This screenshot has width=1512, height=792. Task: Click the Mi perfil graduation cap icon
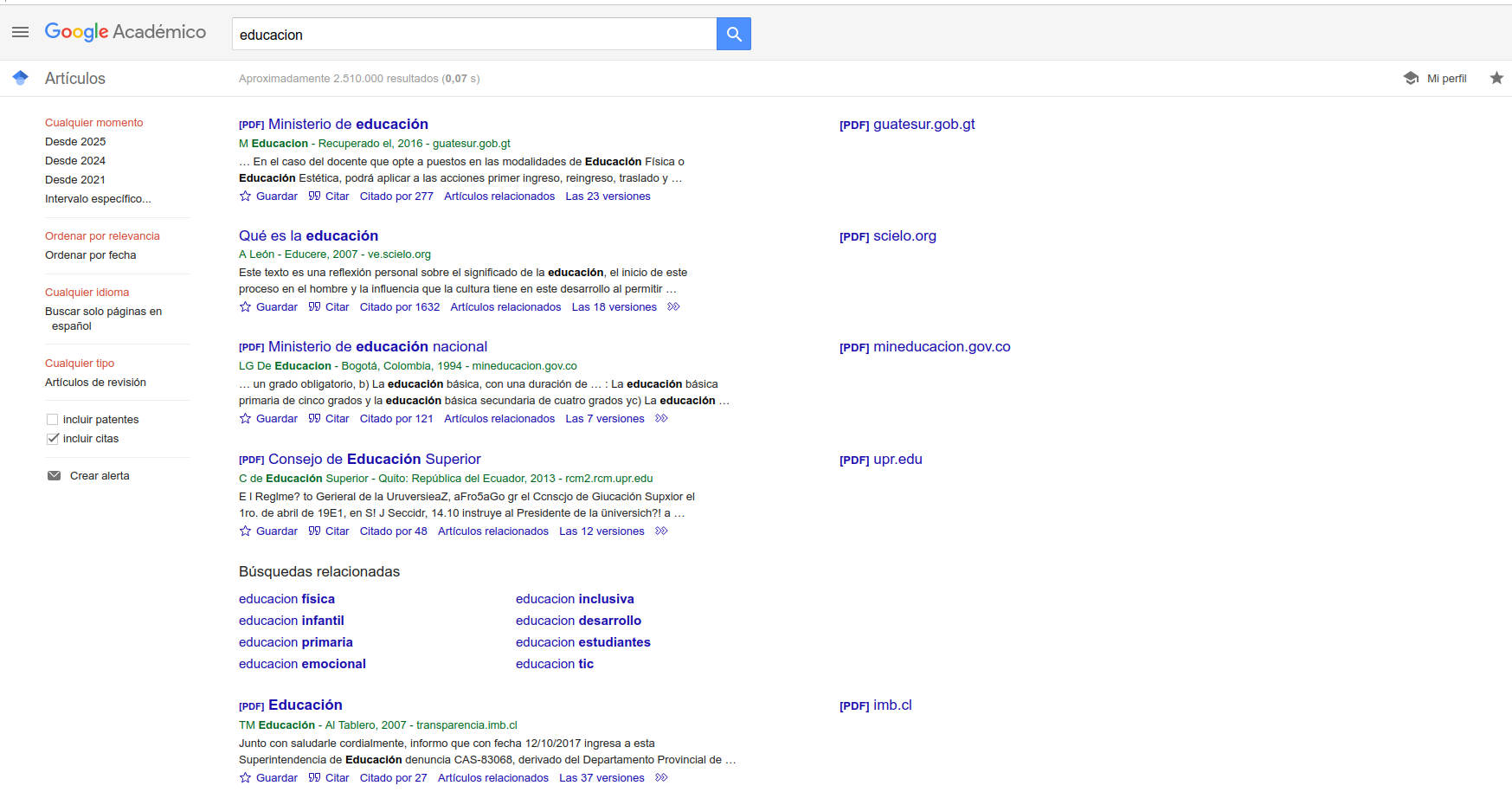pos(1411,78)
